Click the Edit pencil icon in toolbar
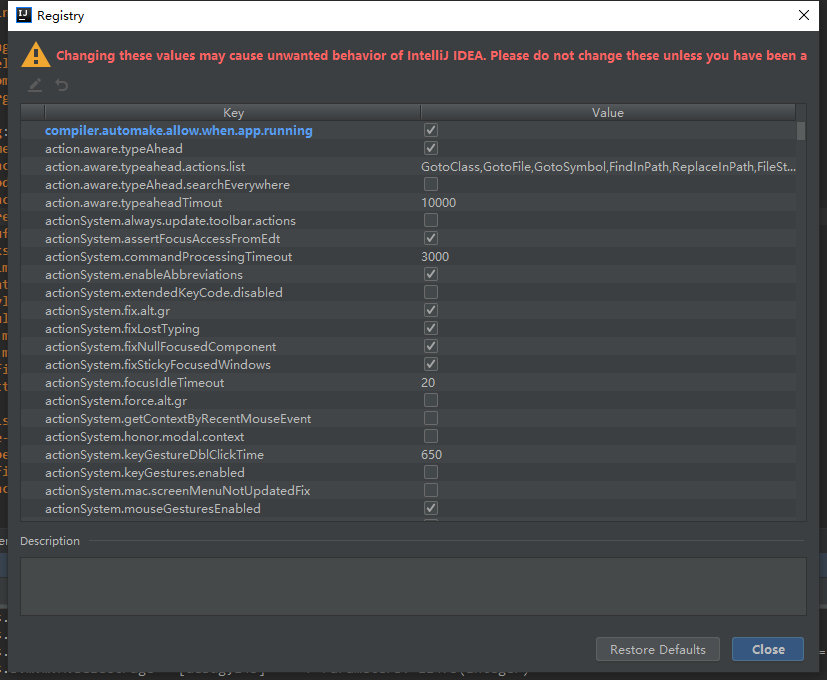Image resolution: width=827 pixels, height=680 pixels. (x=35, y=85)
